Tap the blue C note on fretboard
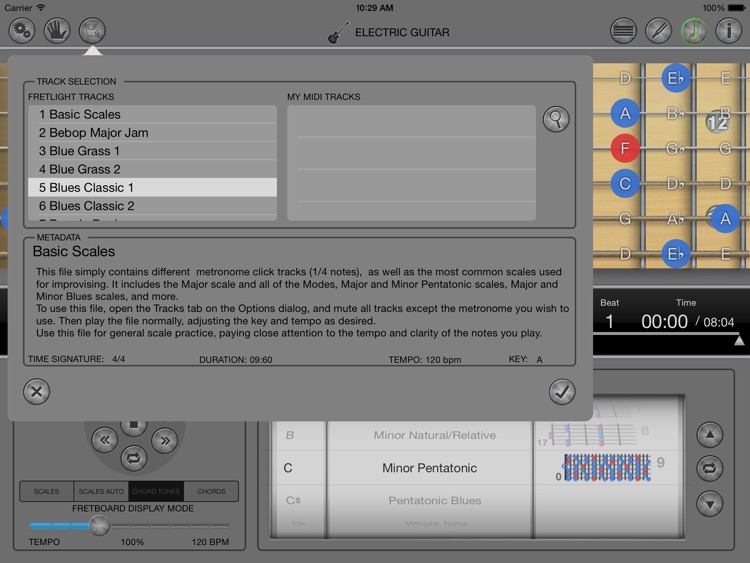This screenshot has height=563, width=750. pyautogui.click(x=625, y=184)
